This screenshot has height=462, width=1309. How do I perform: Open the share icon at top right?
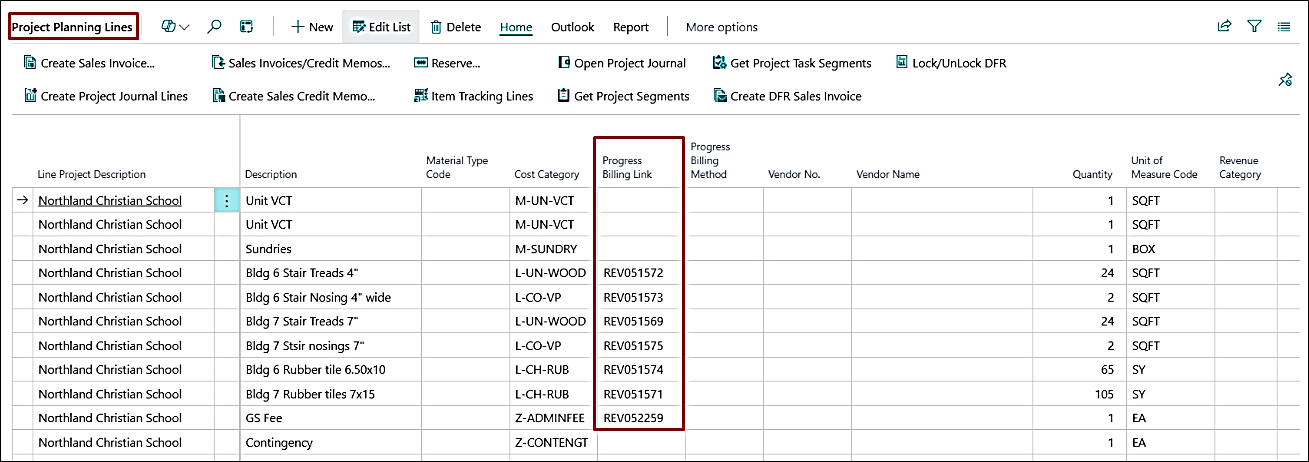1224,27
